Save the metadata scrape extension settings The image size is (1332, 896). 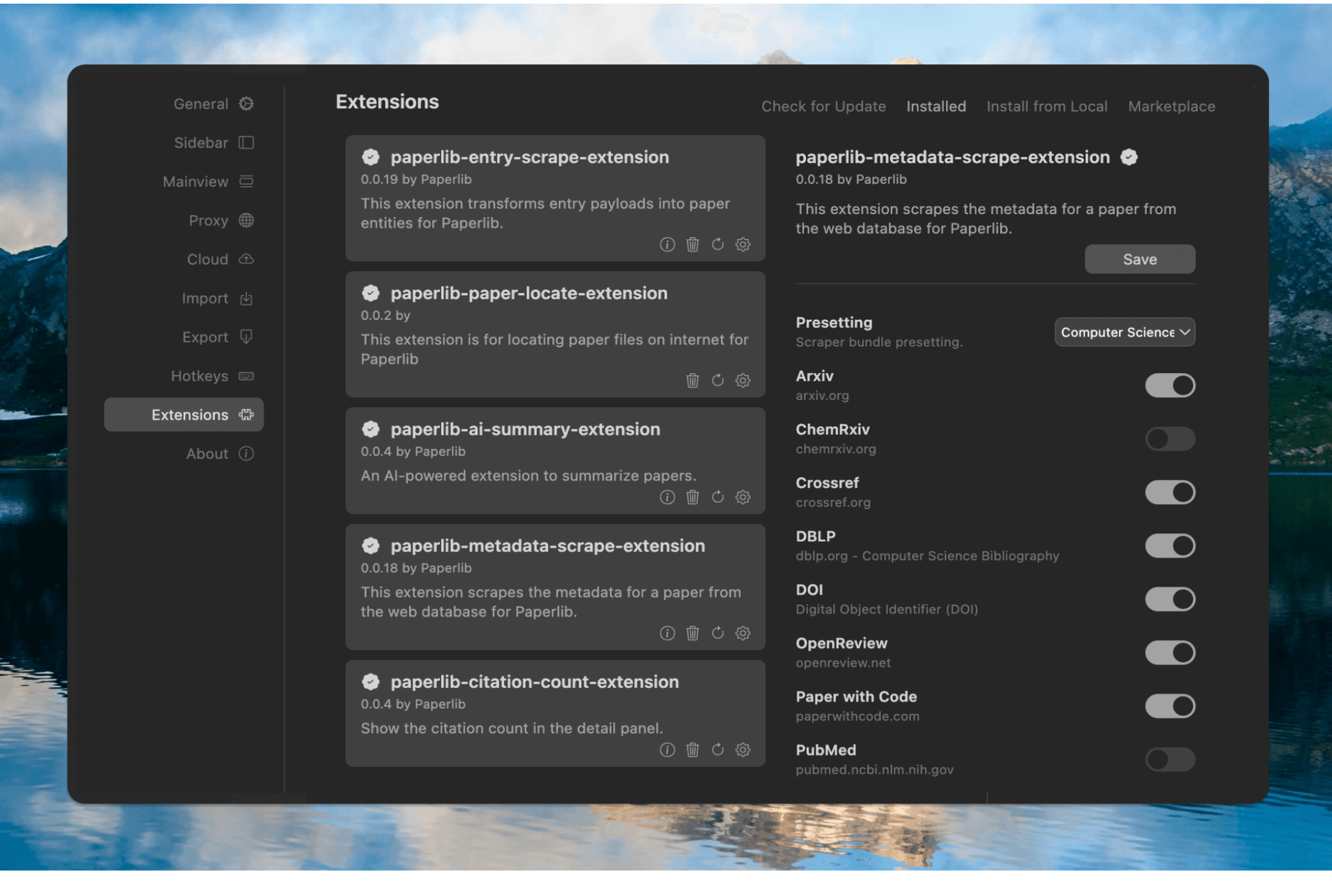(x=1140, y=260)
